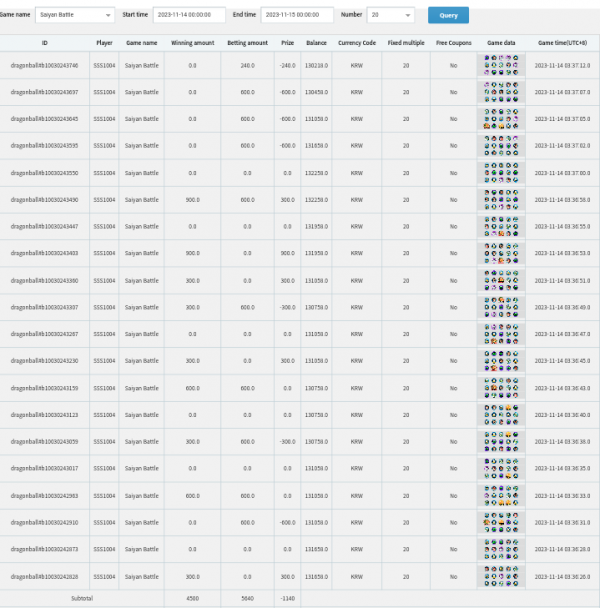
Task: Click the Game name column header
Action: 142,43
